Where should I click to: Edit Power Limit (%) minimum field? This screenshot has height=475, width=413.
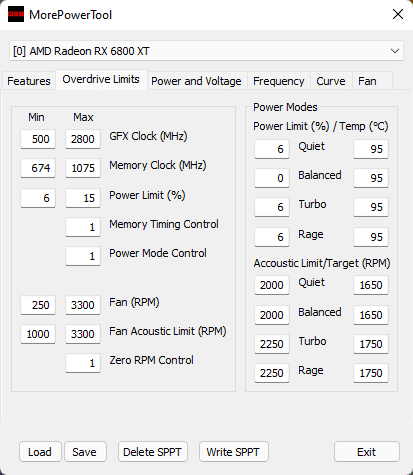point(38,198)
